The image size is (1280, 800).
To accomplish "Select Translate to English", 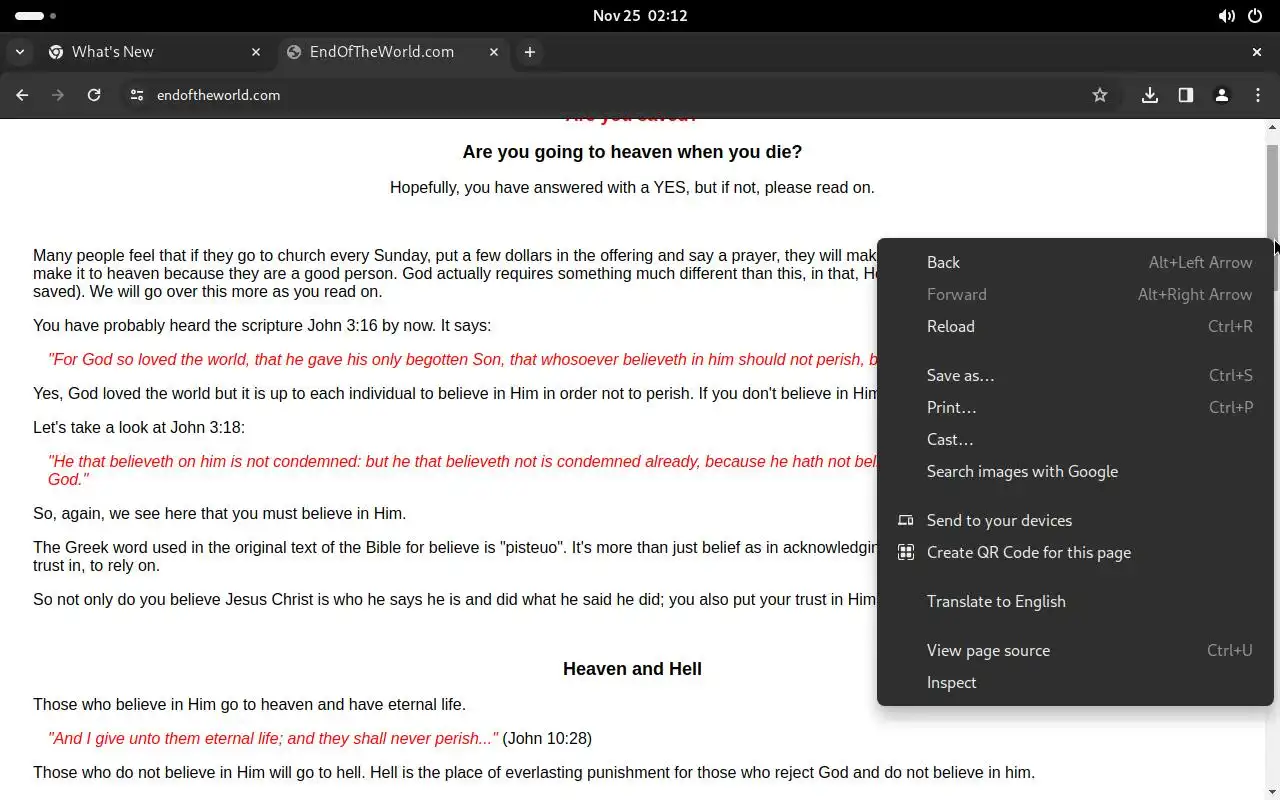I will (1075, 601).
